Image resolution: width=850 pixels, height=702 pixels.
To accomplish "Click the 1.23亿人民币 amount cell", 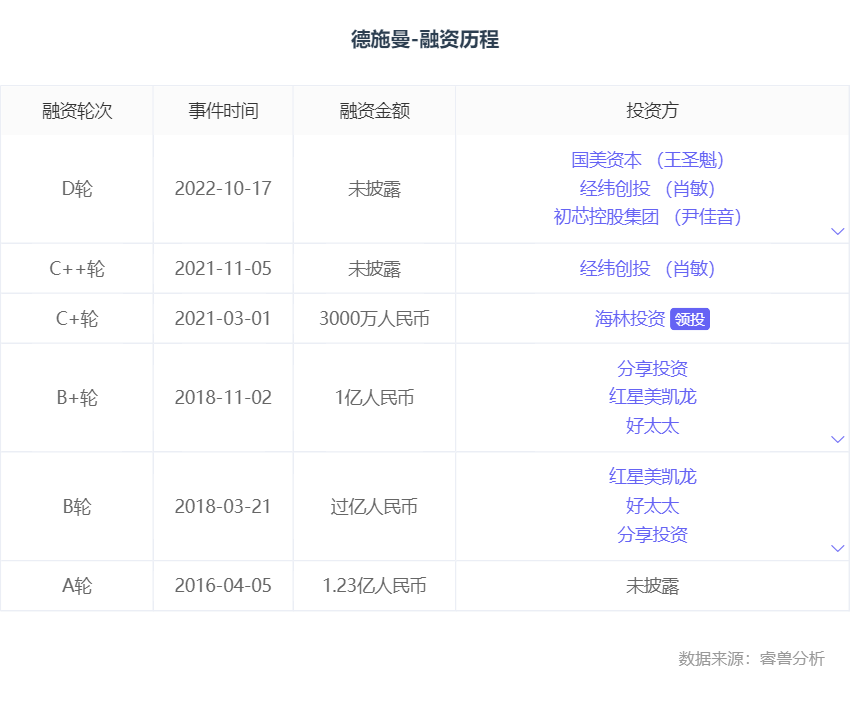I will click(x=375, y=585).
